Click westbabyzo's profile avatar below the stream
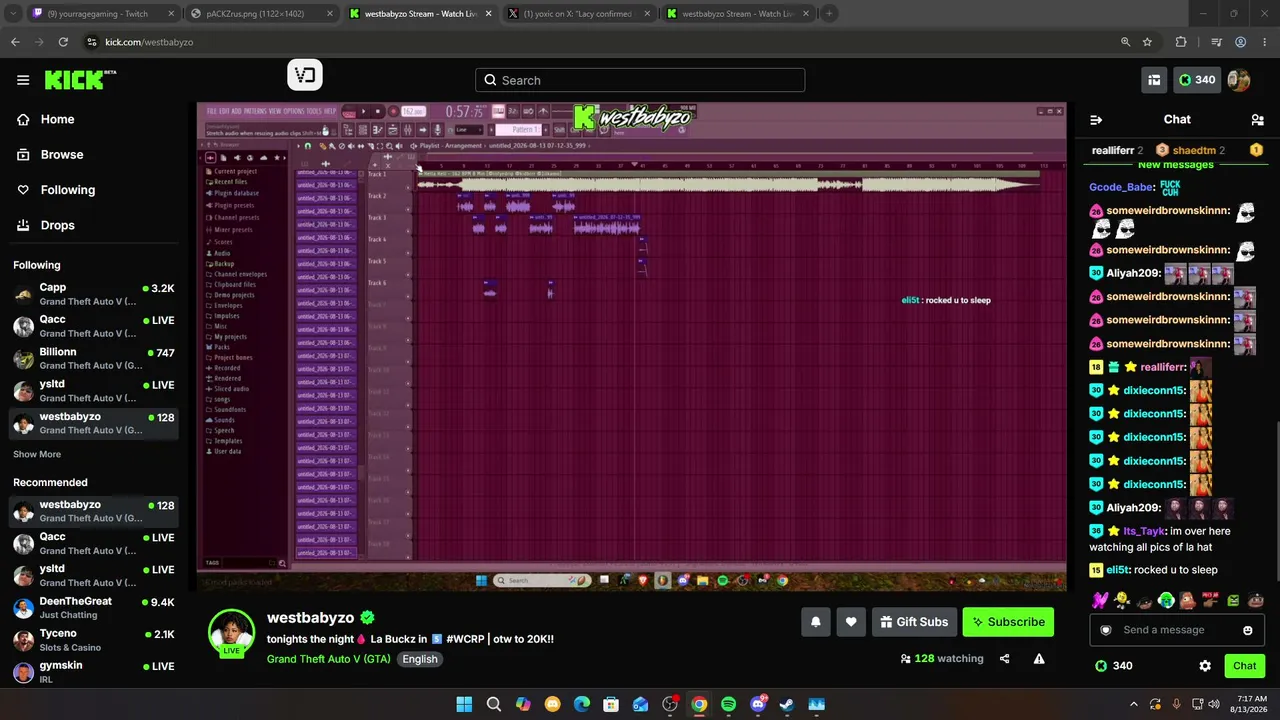 tap(231, 632)
